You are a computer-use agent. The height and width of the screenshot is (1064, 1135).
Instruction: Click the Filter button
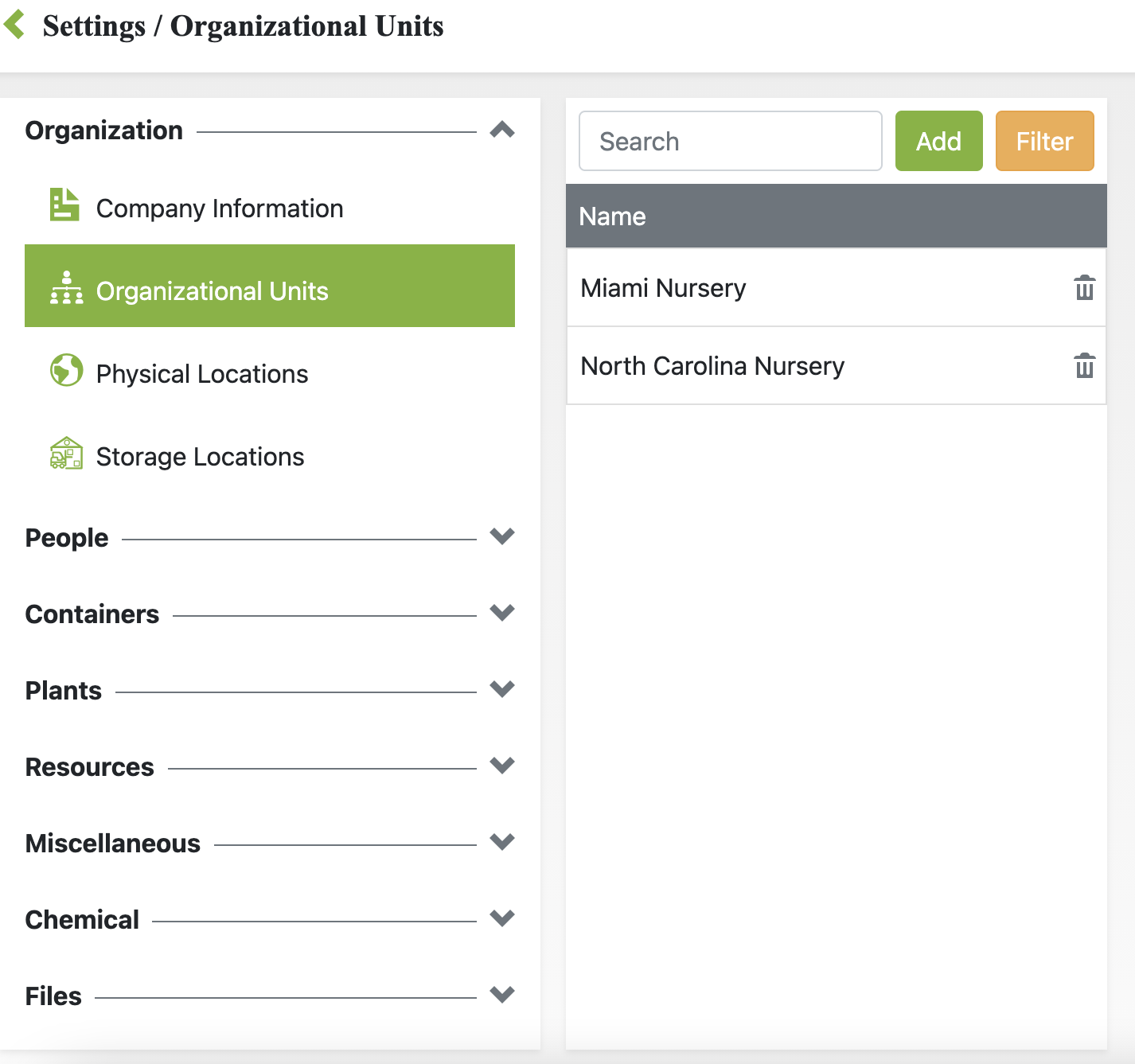[1044, 141]
